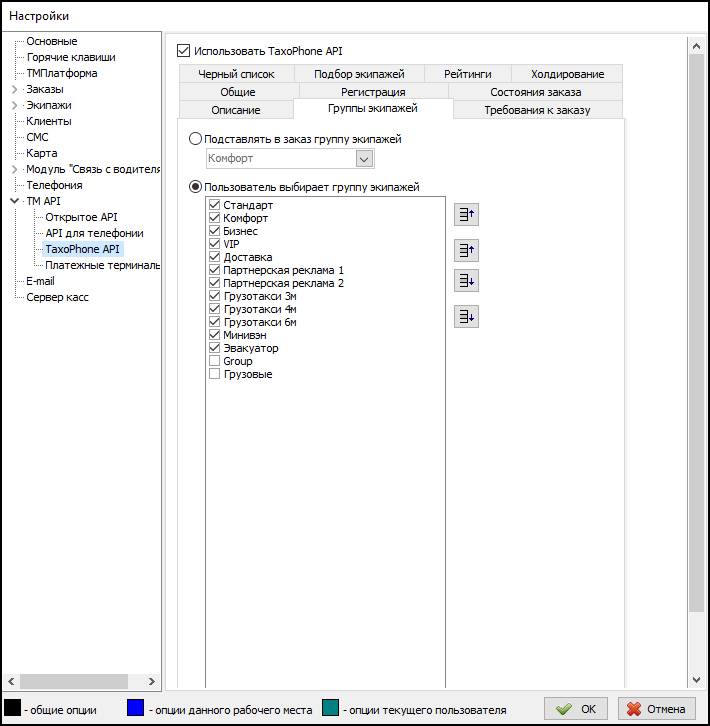Click the down arrow of the right scrollbar

click(697, 679)
